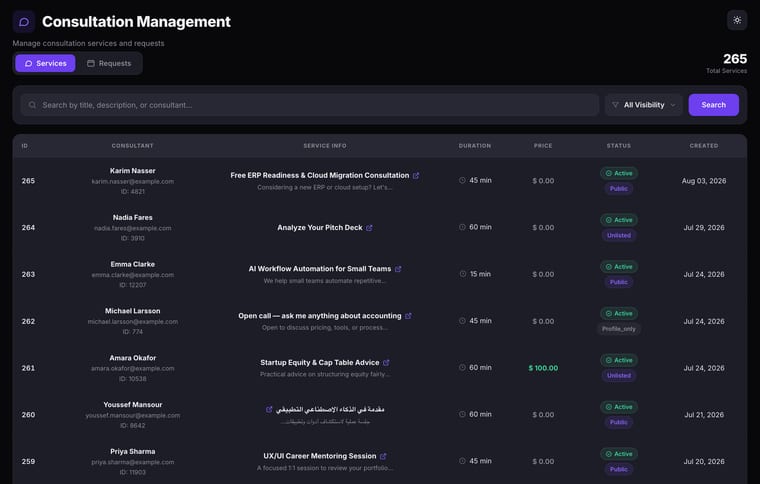This screenshot has height=484, width=760.
Task: Open the UX/UI Career Mentoring Session service
Action: (320, 456)
